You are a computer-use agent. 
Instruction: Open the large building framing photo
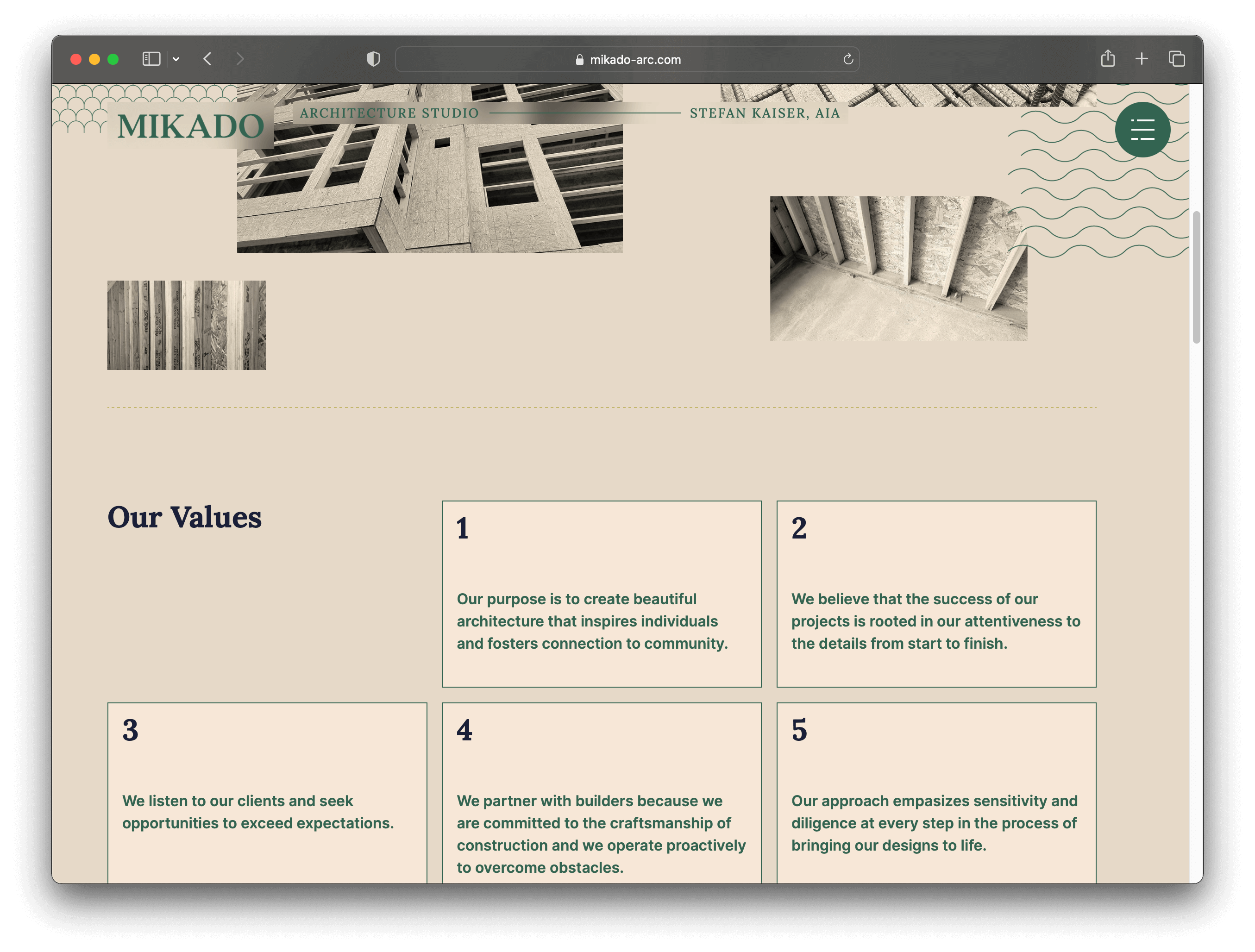pos(429,168)
